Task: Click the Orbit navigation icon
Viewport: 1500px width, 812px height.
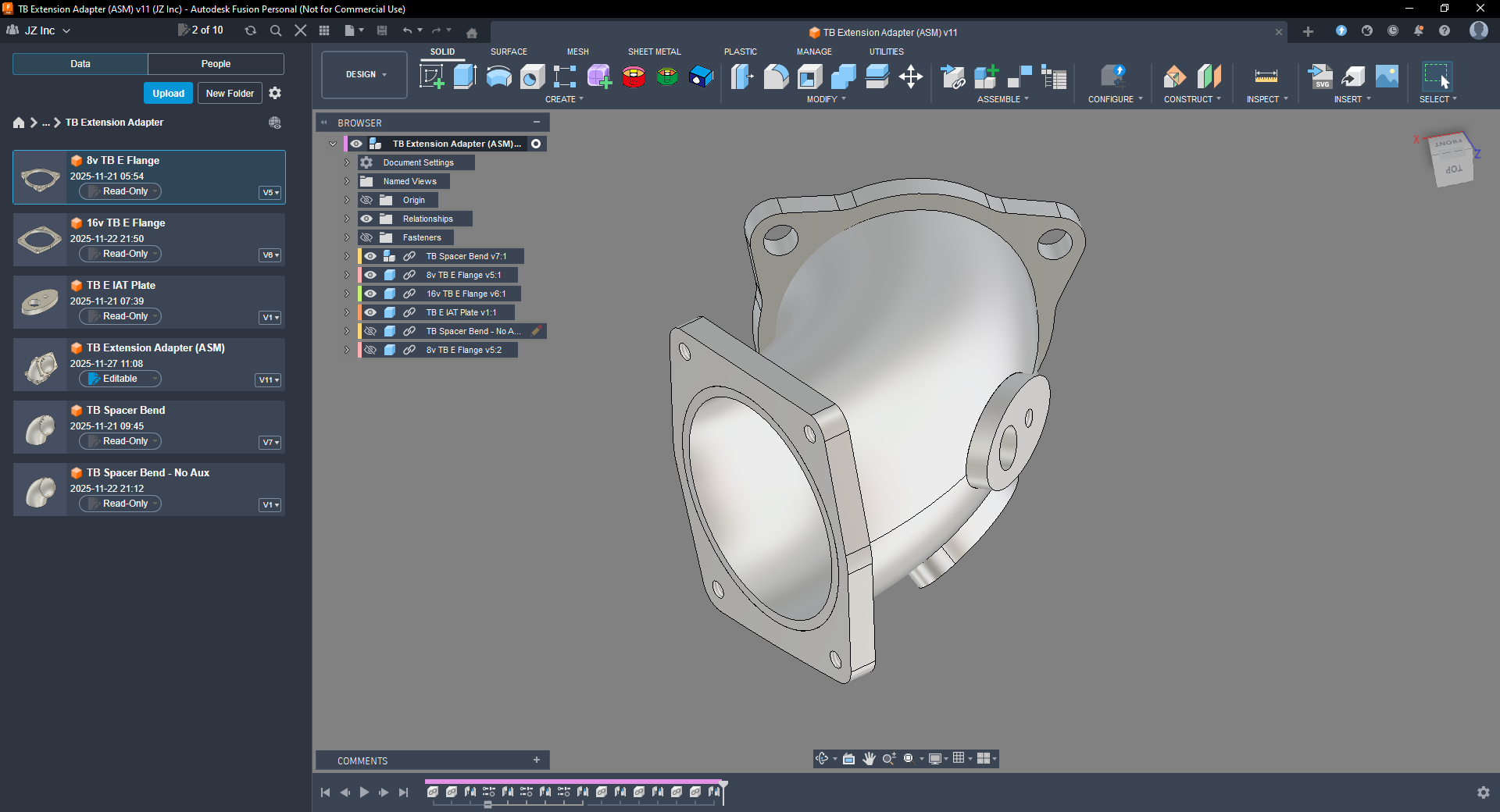Action: [x=822, y=759]
